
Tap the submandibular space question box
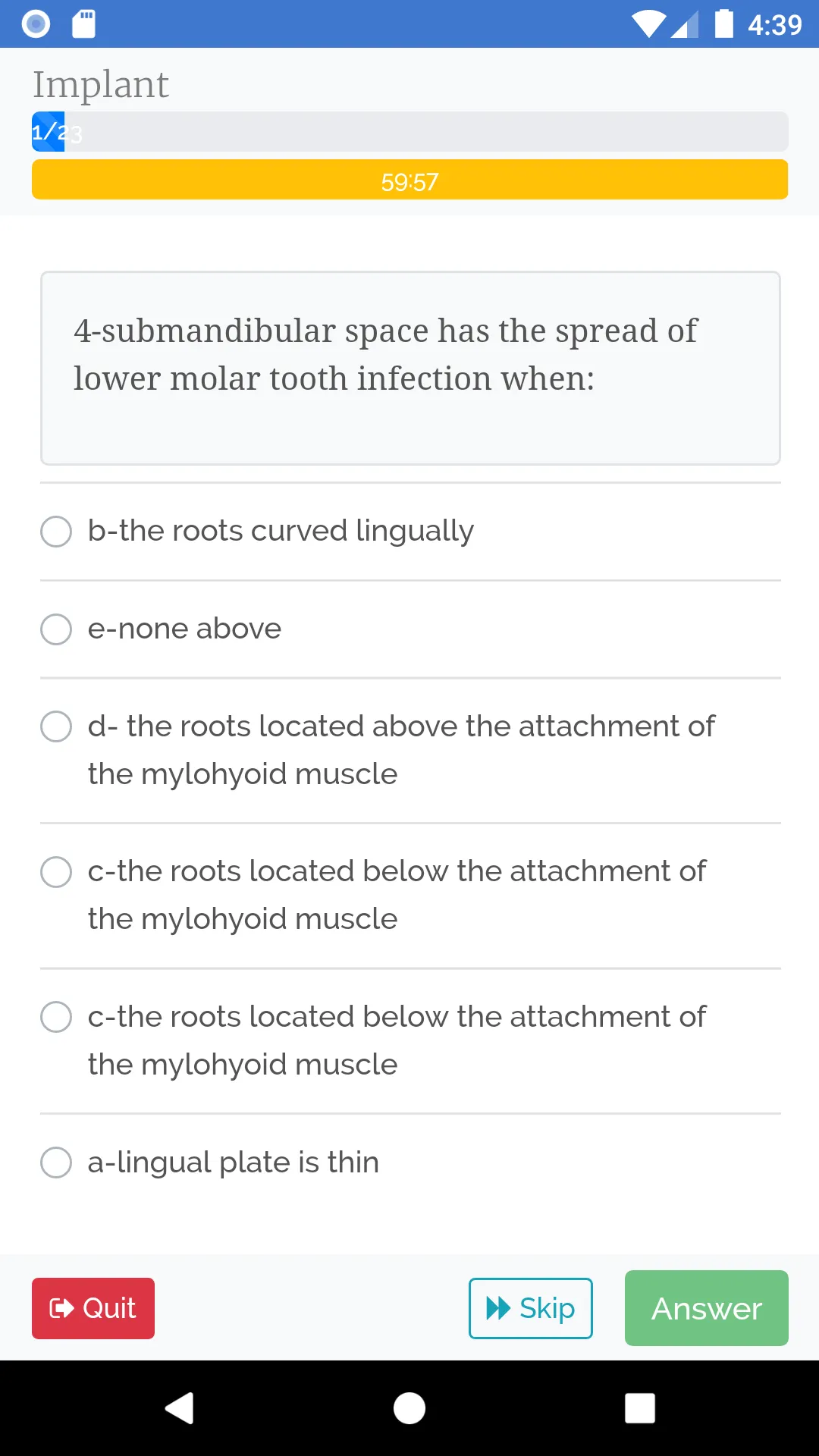[410, 368]
